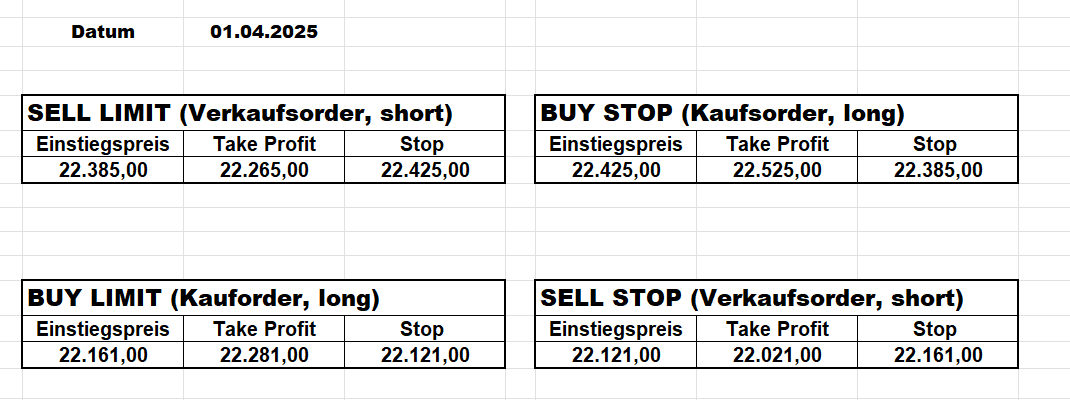This screenshot has height=400, width=1070.
Task: Click the BUY STOP entry price 22.425,00
Action: 616,170
